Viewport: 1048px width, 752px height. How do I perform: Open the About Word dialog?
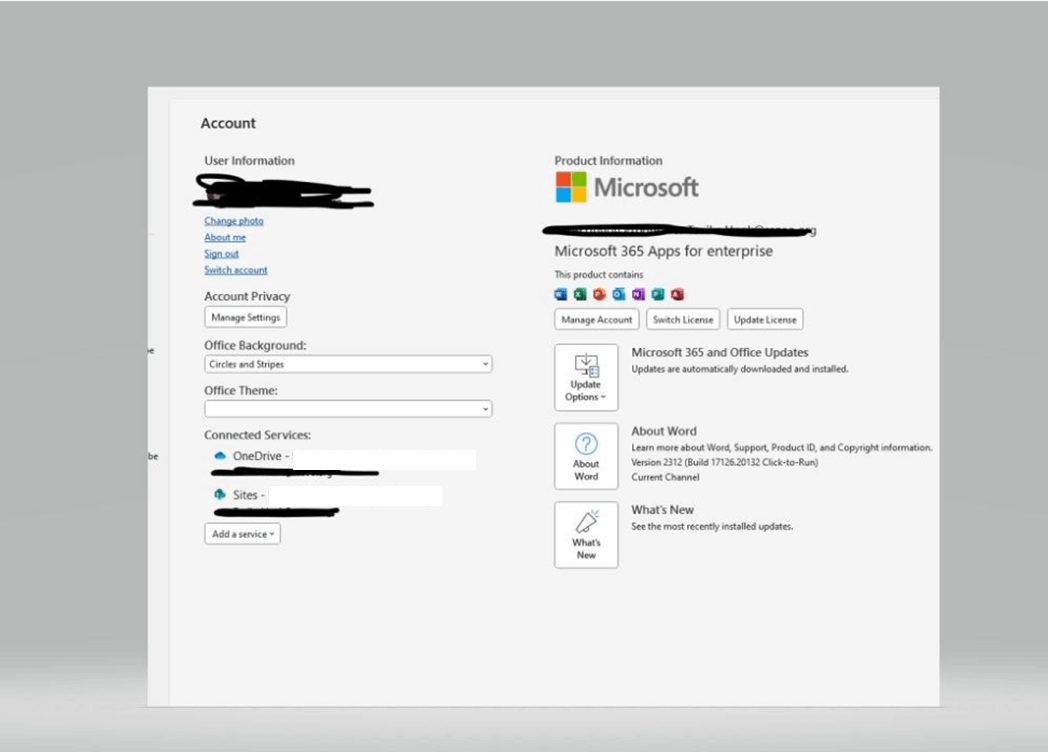[x=586, y=456]
